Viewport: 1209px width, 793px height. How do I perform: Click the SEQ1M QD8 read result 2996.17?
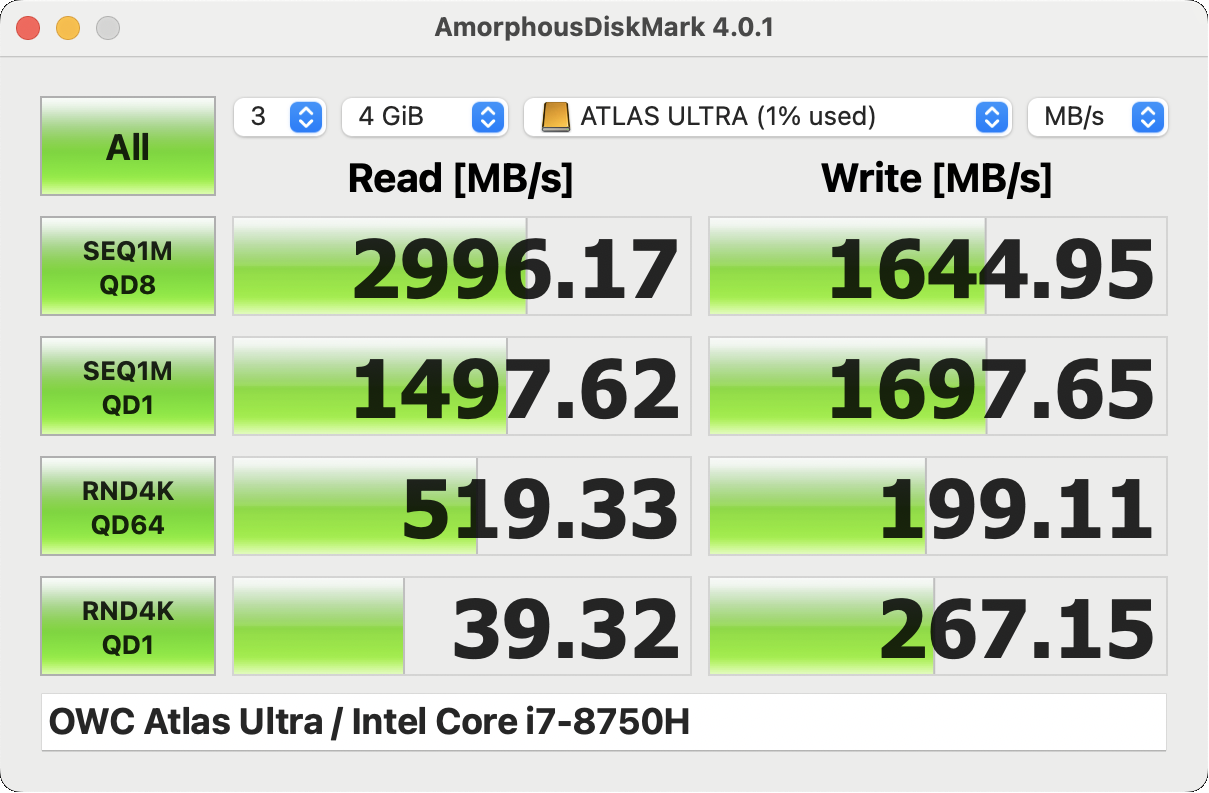point(462,267)
